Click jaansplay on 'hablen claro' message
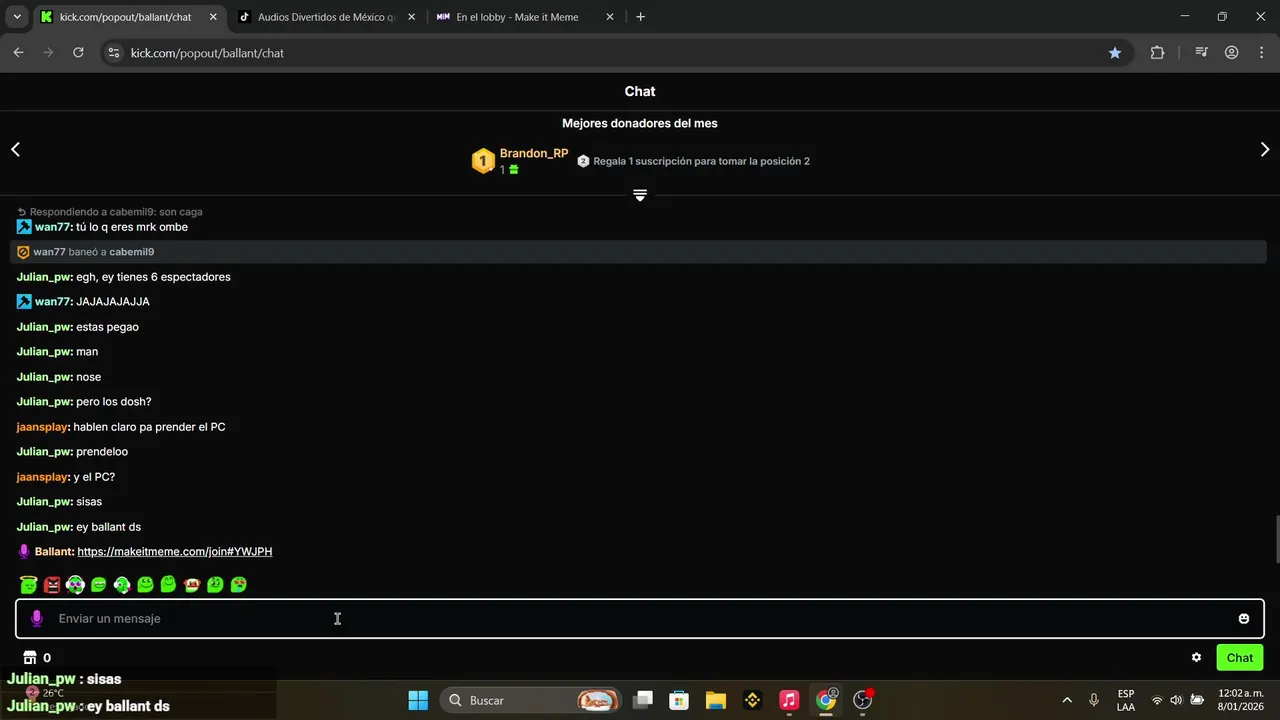 (42, 427)
